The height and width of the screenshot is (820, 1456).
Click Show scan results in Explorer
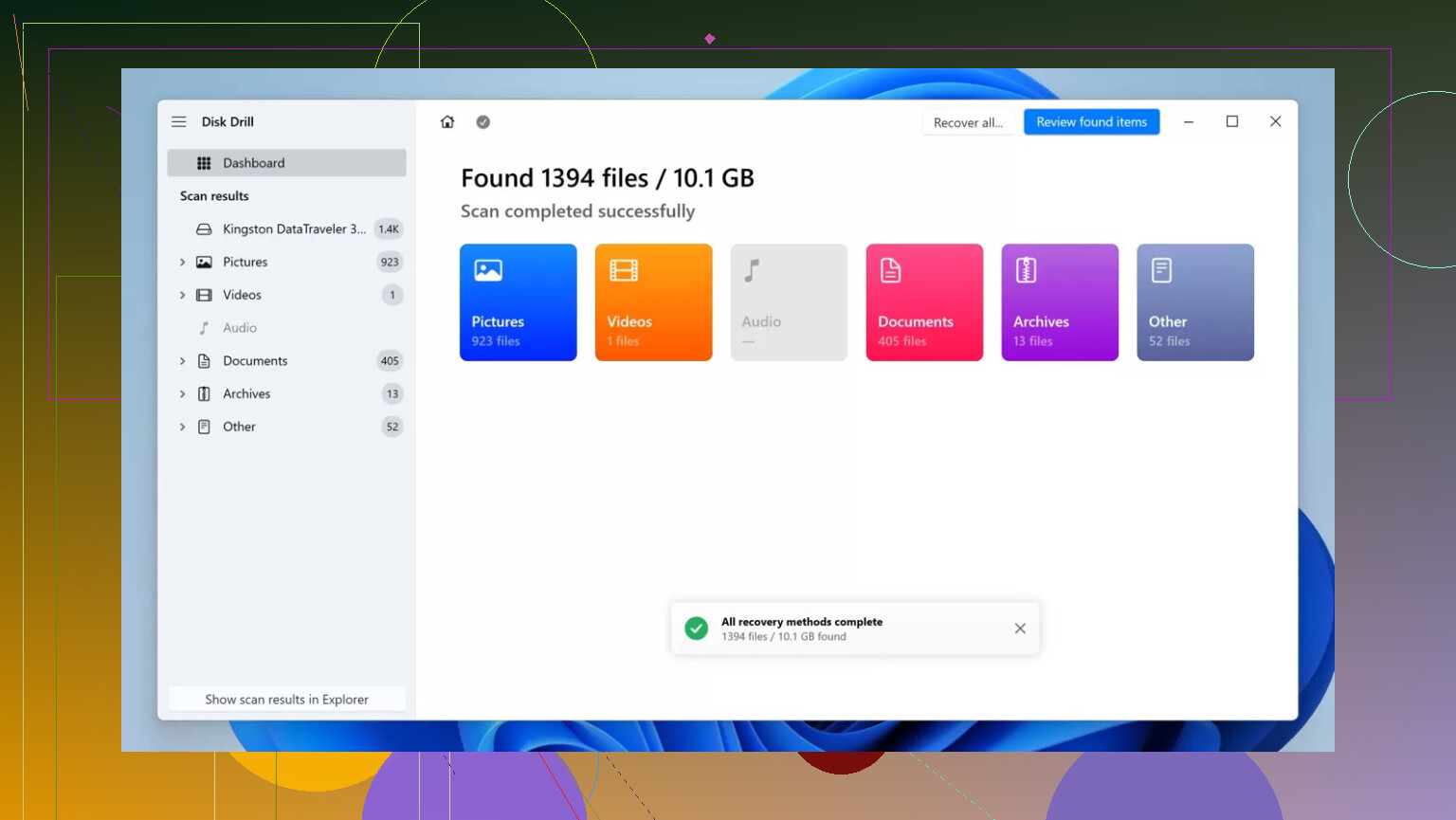(x=286, y=700)
